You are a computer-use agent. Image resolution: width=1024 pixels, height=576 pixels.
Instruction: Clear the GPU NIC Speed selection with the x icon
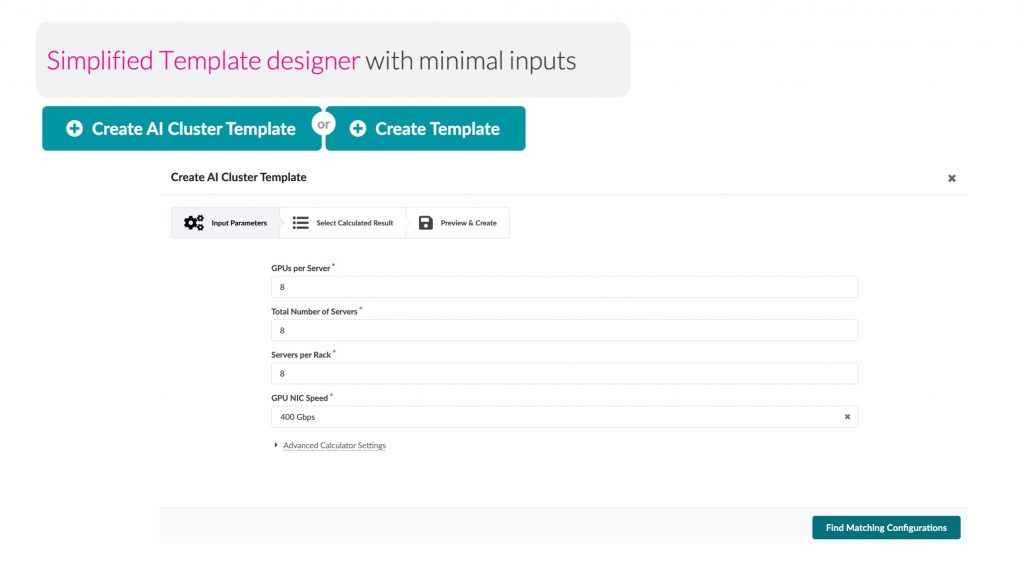(846, 417)
